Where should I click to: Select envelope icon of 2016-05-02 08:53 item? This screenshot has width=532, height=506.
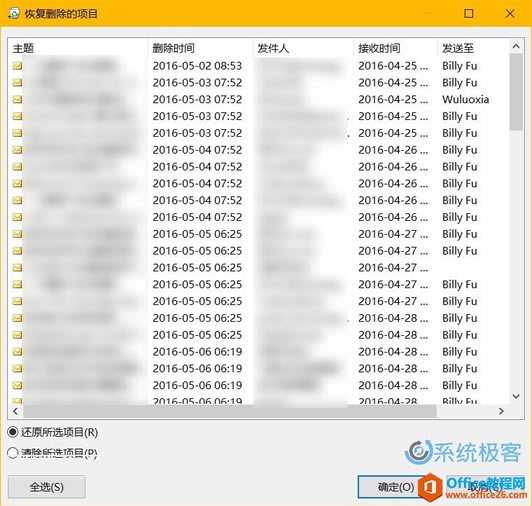pyautogui.click(x=17, y=65)
